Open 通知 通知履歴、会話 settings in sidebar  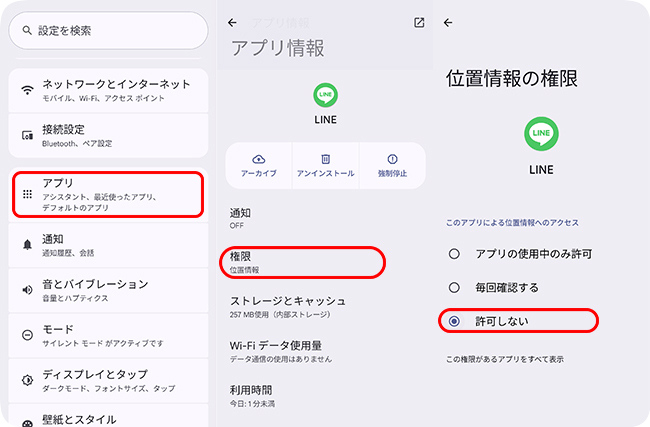point(108,245)
